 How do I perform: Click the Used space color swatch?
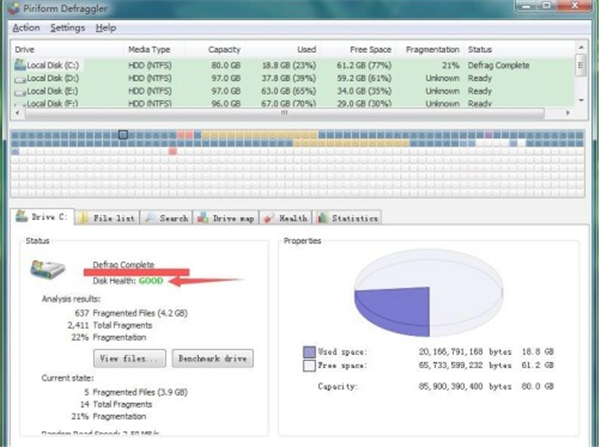click(309, 353)
